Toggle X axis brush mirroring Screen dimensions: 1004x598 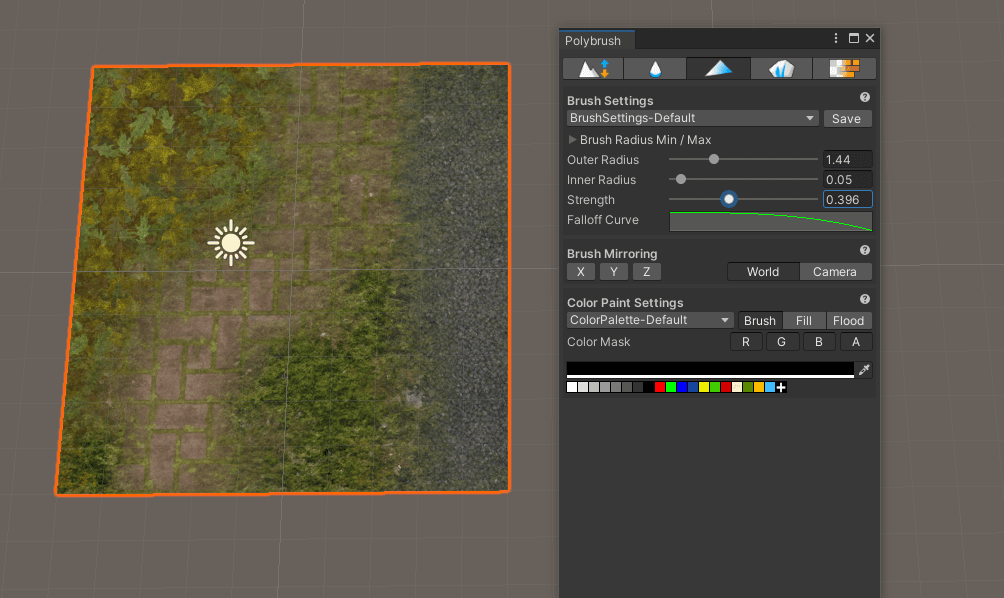[581, 271]
